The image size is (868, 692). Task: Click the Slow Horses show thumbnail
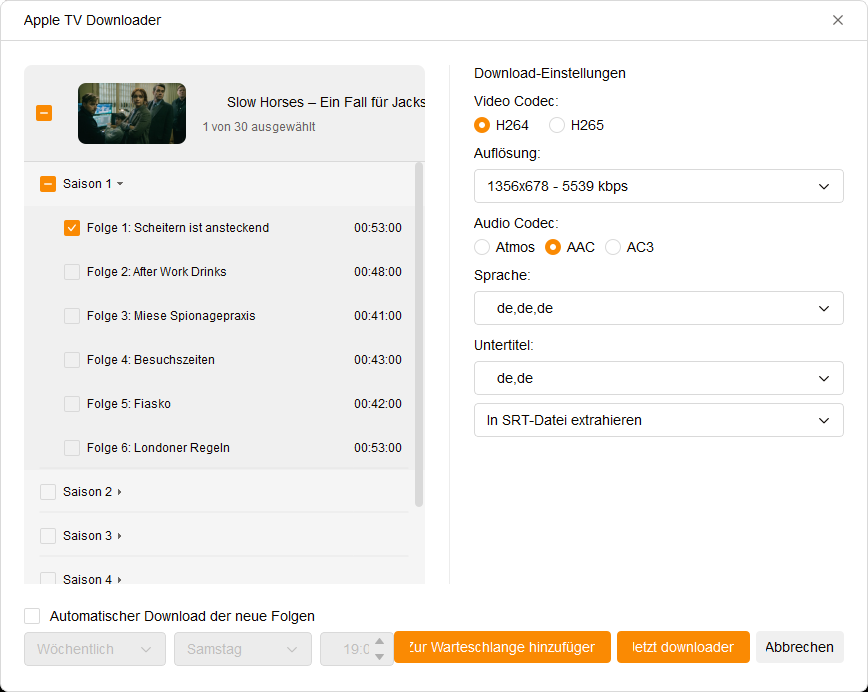pyautogui.click(x=132, y=113)
